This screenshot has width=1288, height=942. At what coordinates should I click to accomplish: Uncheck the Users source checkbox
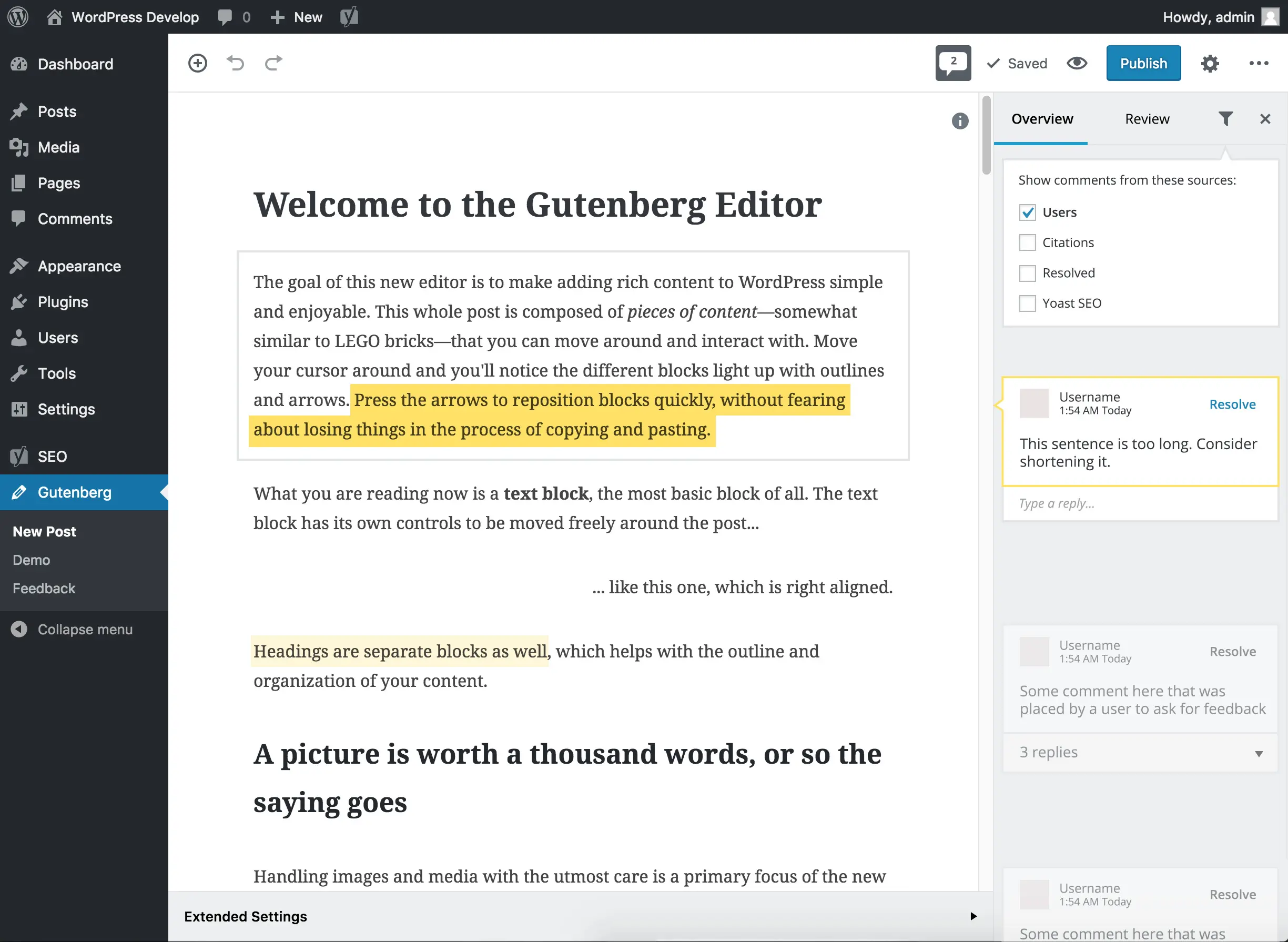(1027, 212)
